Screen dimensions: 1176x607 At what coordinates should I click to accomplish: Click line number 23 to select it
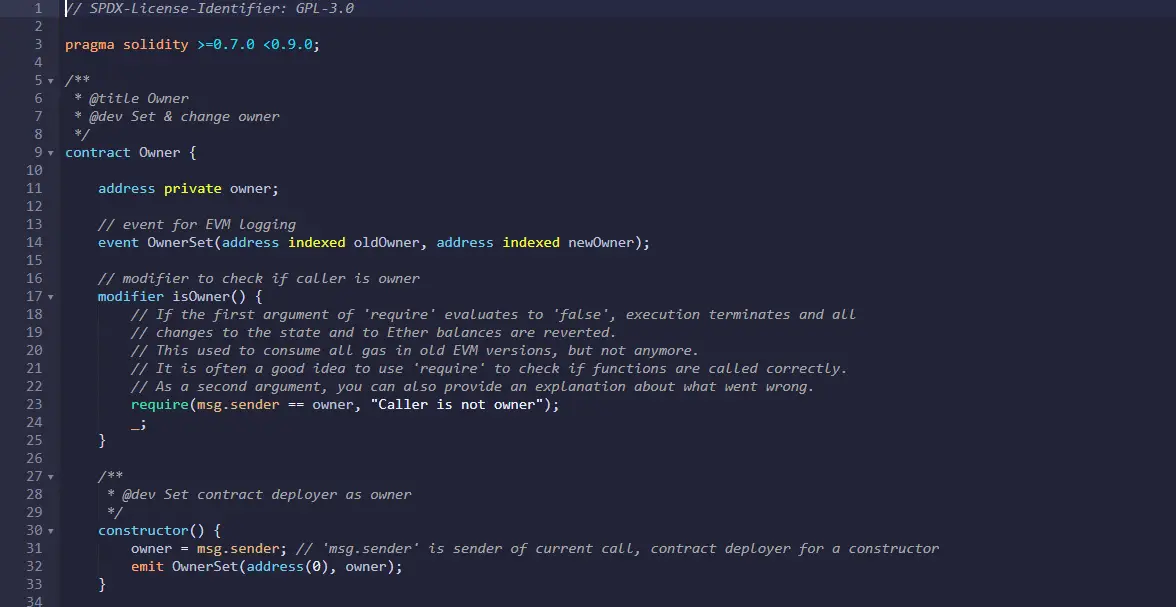point(34,404)
